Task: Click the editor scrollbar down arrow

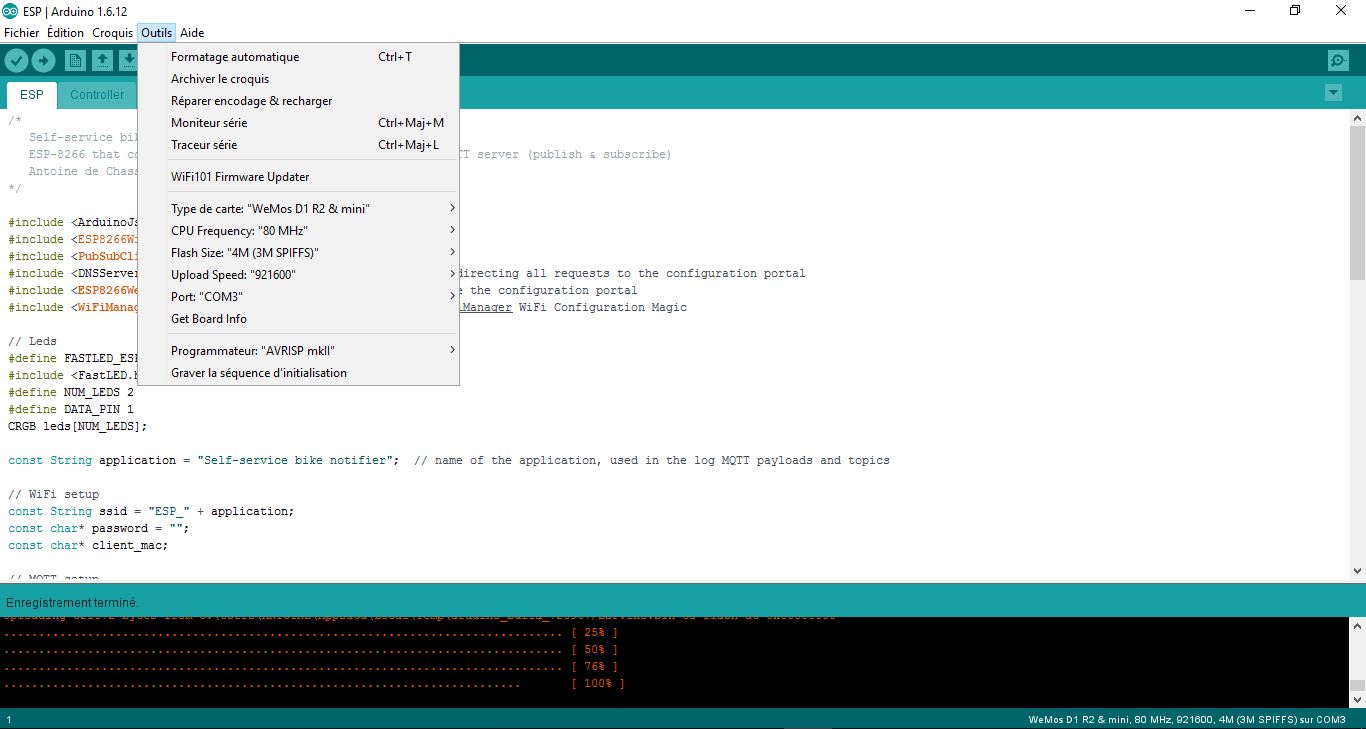Action: [1357, 571]
